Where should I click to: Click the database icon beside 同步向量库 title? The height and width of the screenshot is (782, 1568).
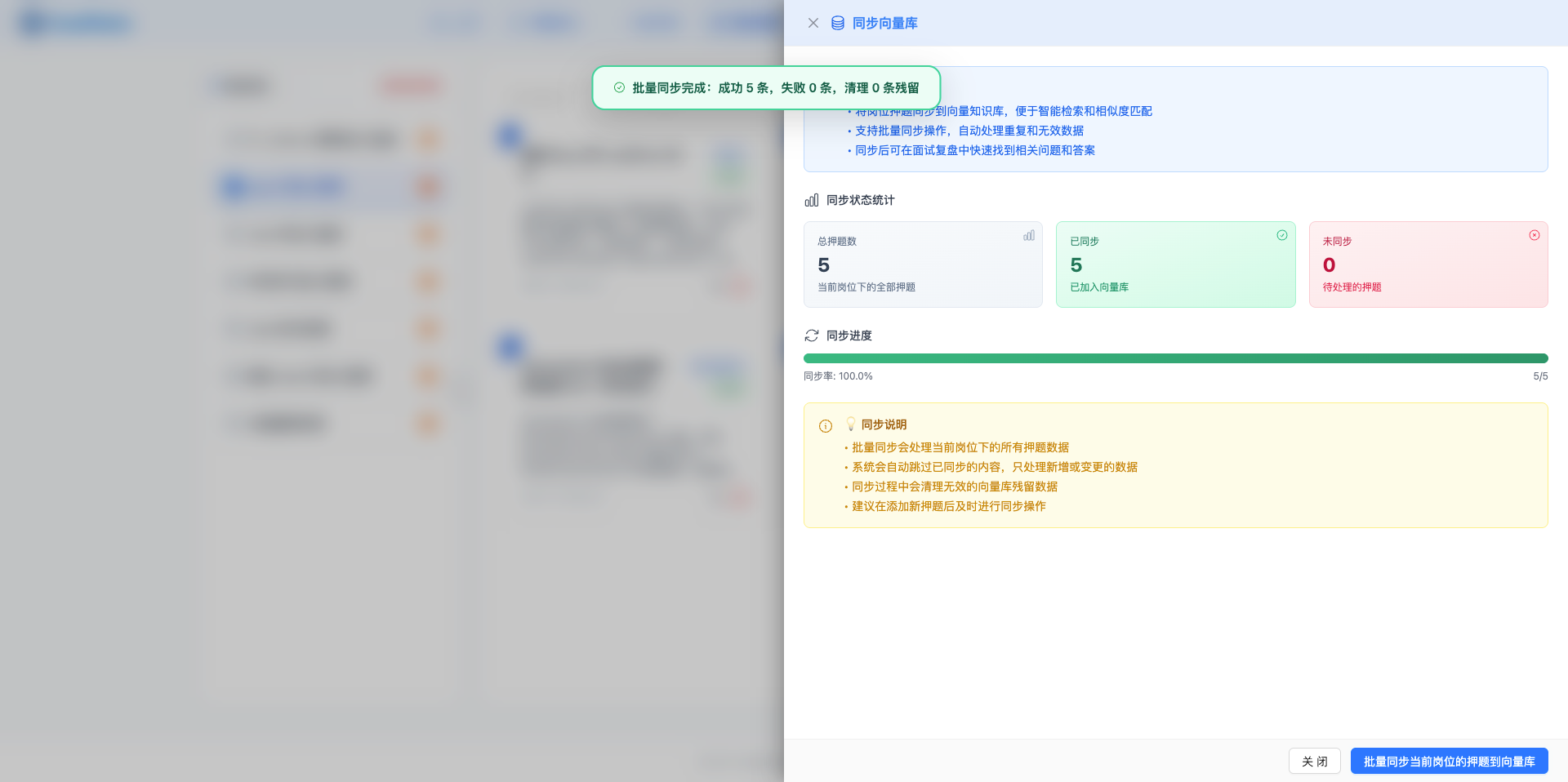click(x=837, y=23)
